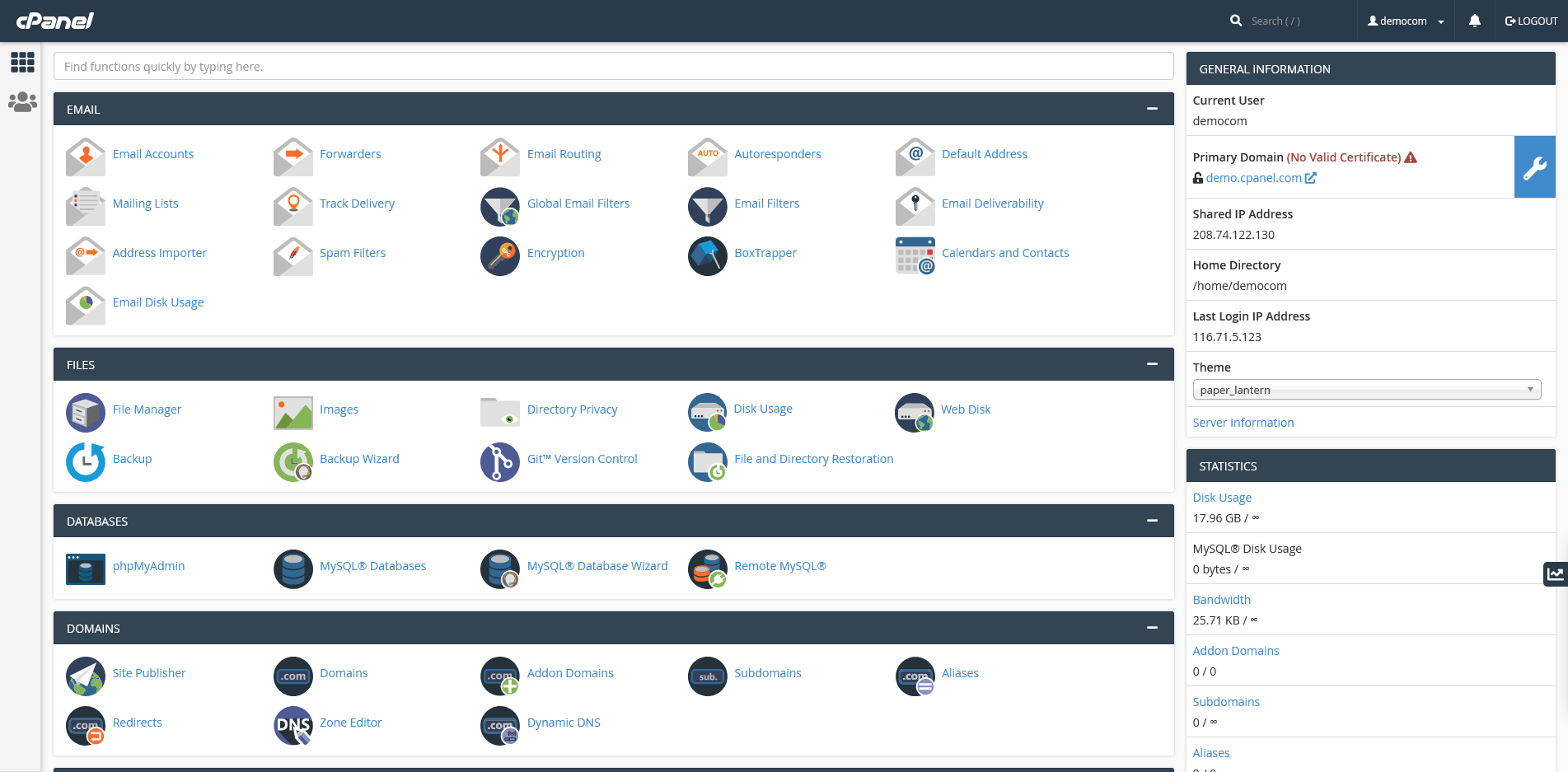The width and height of the screenshot is (1568, 772).
Task: Open the Dynamic DNS link
Action: 564,723
